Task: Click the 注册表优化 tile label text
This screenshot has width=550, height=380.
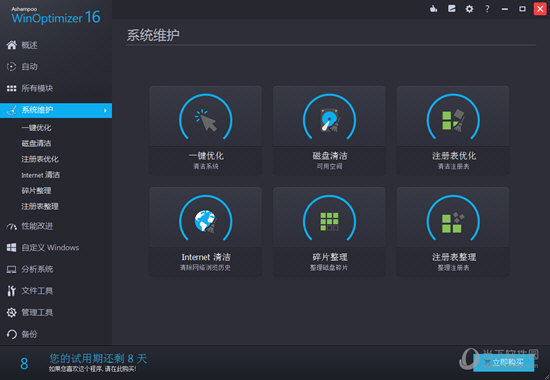Action: click(454, 156)
